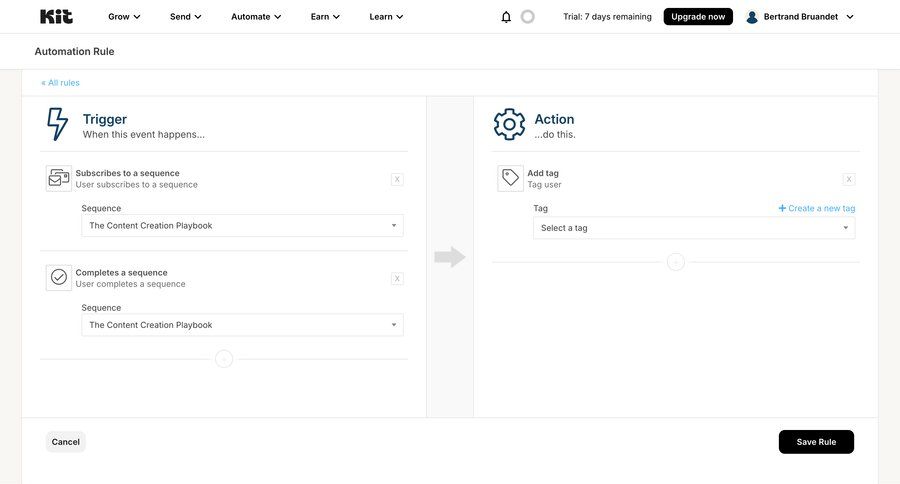Screen dimensions: 900x484
Task: Click the user avatar icon
Action: pyautogui.click(x=751, y=17)
